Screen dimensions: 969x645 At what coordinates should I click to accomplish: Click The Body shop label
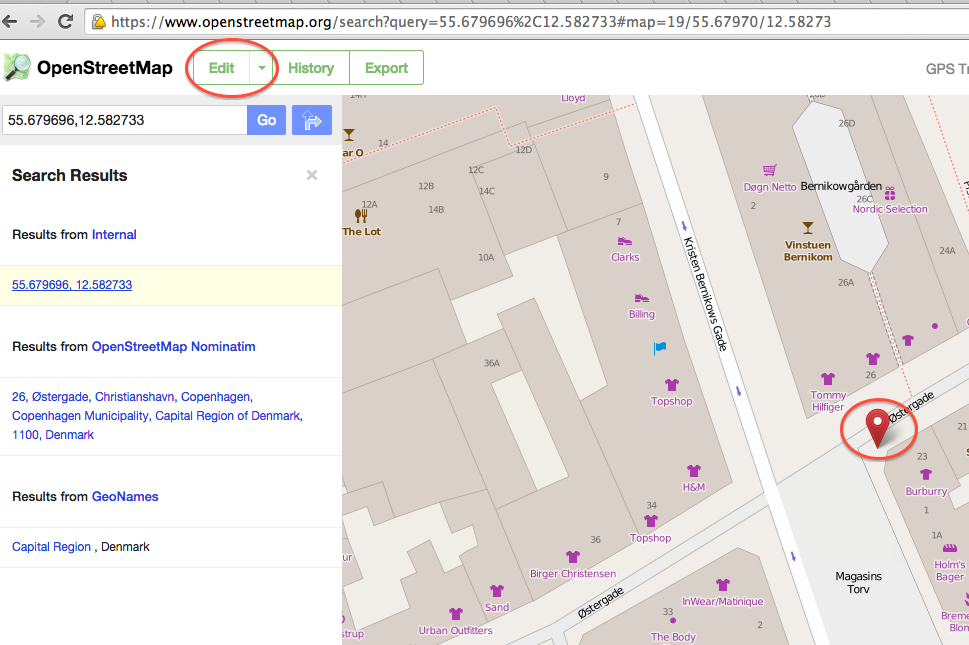pos(673,636)
